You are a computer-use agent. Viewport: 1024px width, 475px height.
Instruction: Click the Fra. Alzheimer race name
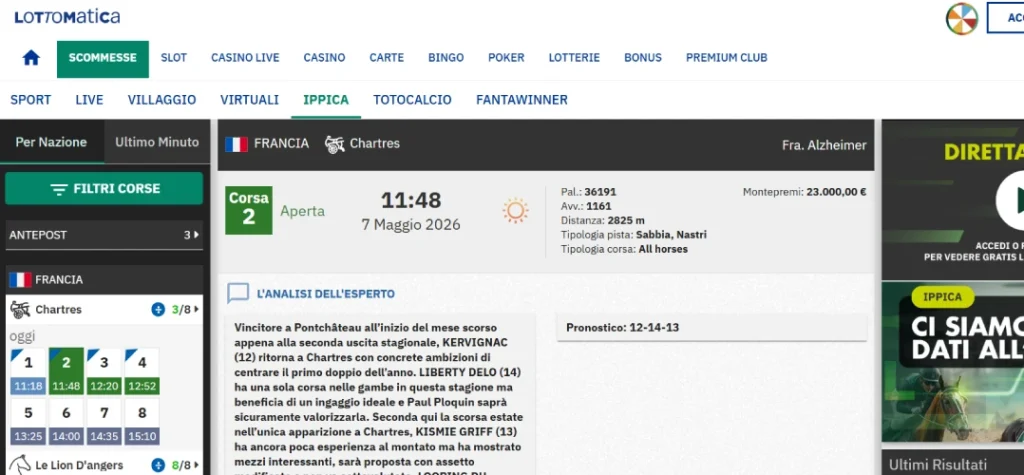point(824,145)
